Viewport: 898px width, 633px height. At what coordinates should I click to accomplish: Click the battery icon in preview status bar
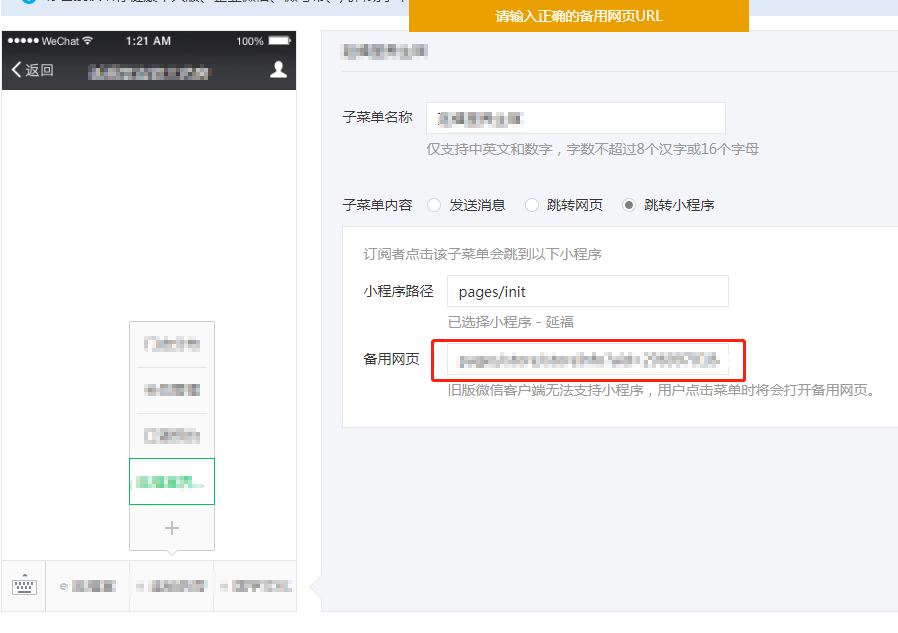pyautogui.click(x=280, y=41)
